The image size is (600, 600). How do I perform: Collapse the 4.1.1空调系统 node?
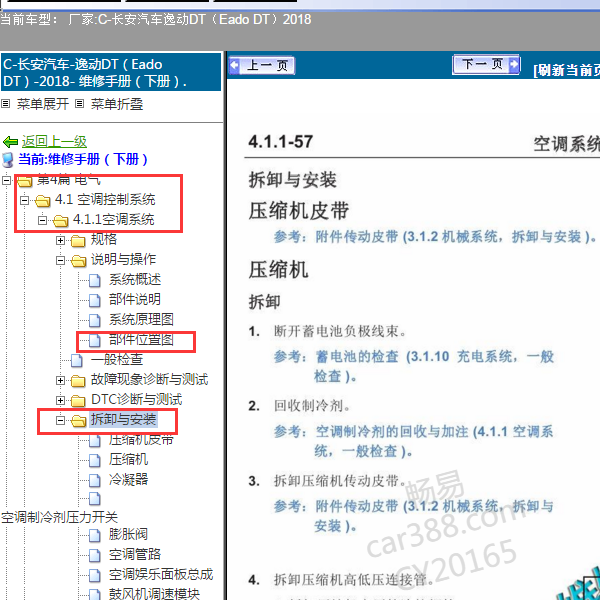tap(42, 220)
